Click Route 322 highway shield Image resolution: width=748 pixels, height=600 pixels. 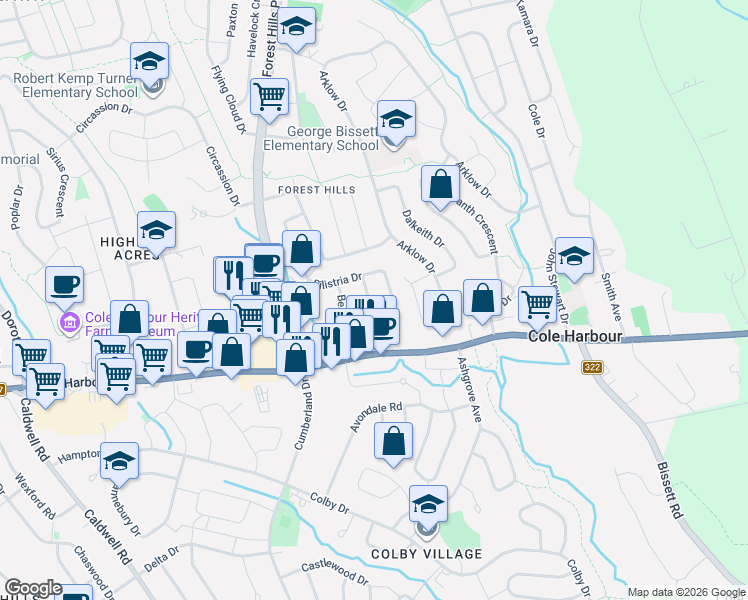coord(592,367)
